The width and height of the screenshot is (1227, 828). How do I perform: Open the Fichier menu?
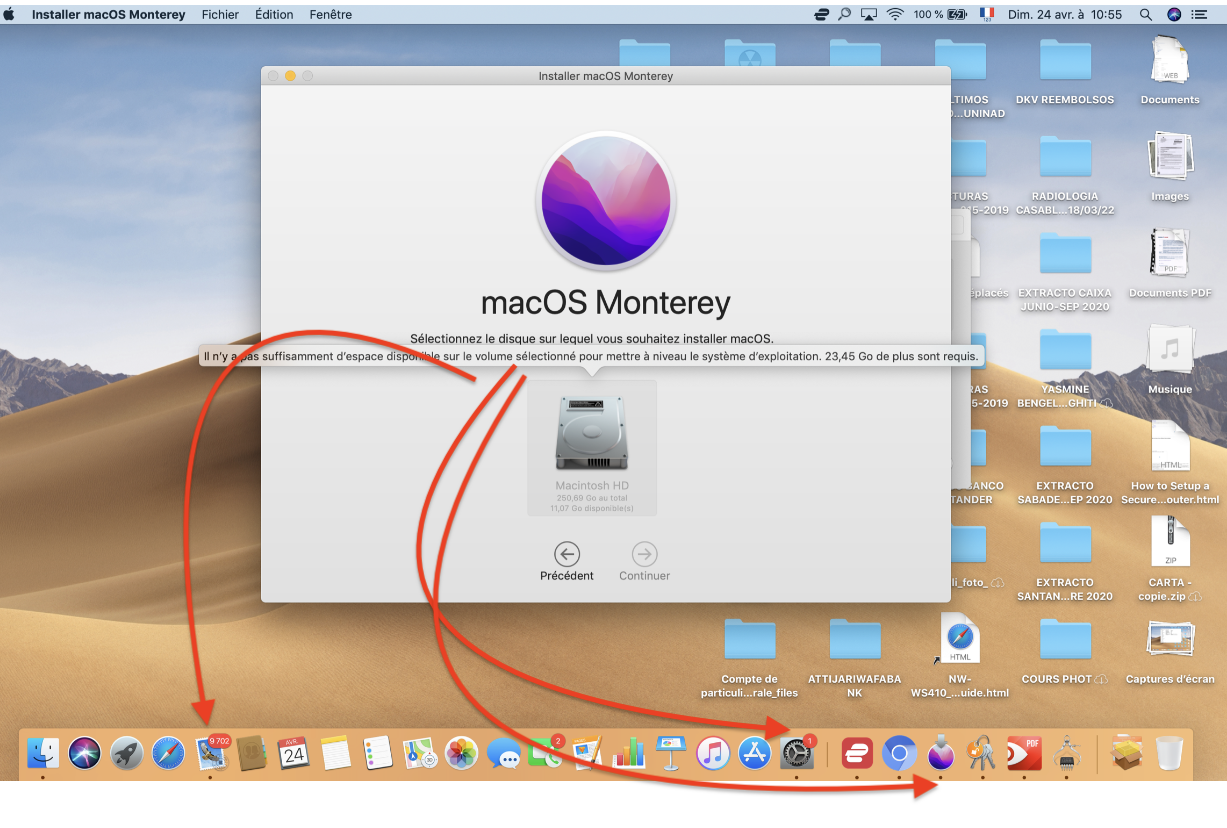click(220, 14)
